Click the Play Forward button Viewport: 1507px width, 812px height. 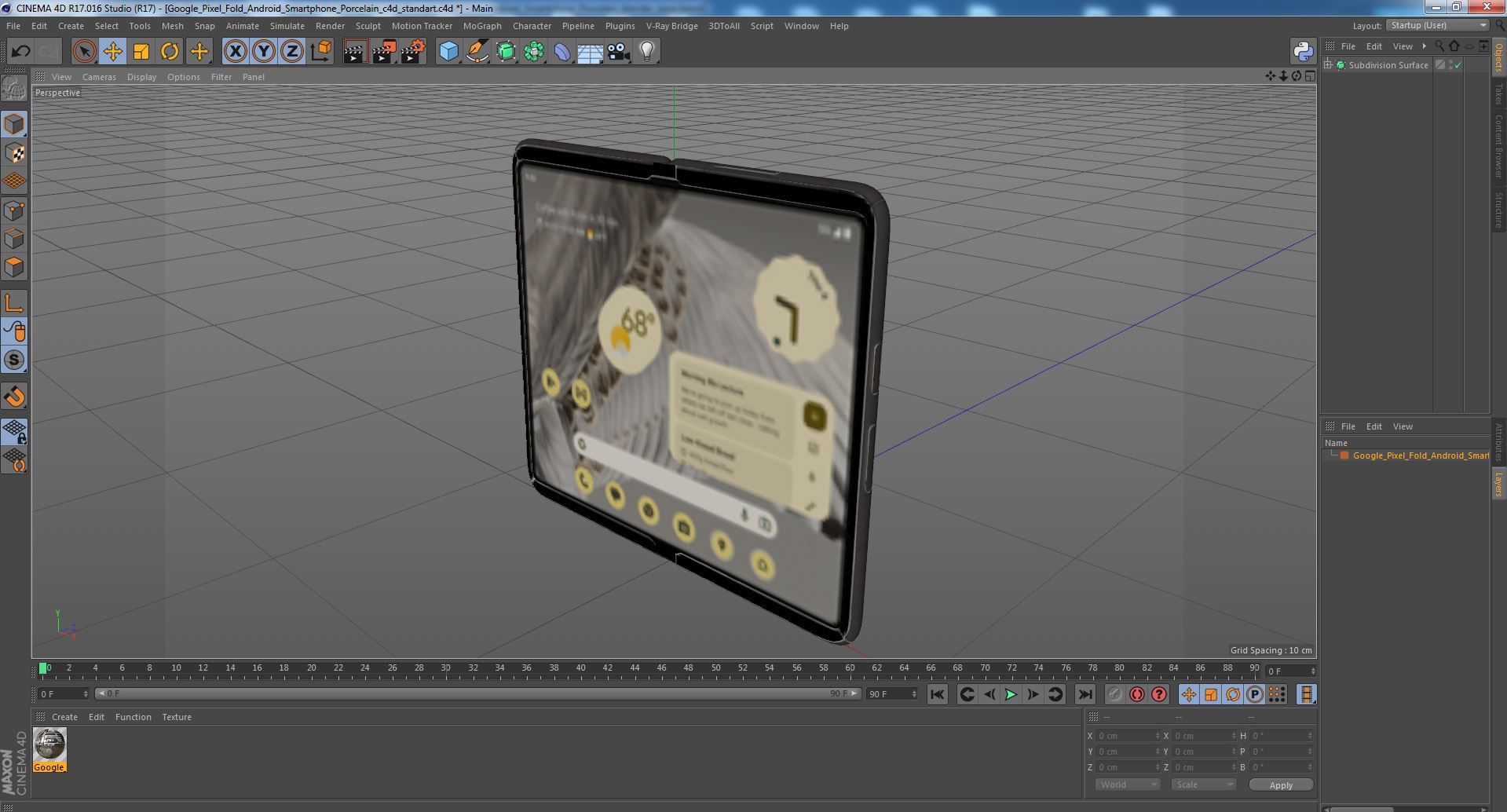click(x=1011, y=694)
